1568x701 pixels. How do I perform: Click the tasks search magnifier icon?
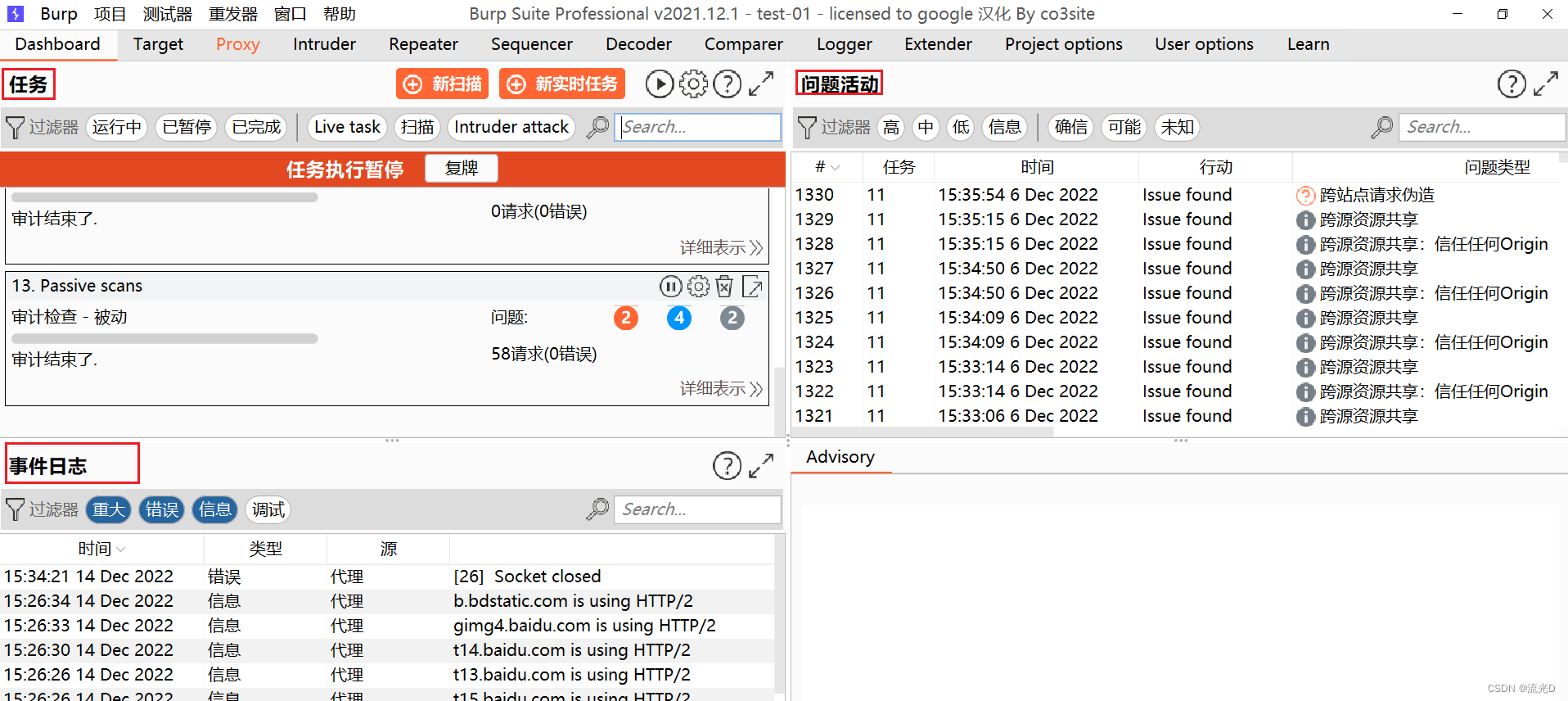click(598, 127)
